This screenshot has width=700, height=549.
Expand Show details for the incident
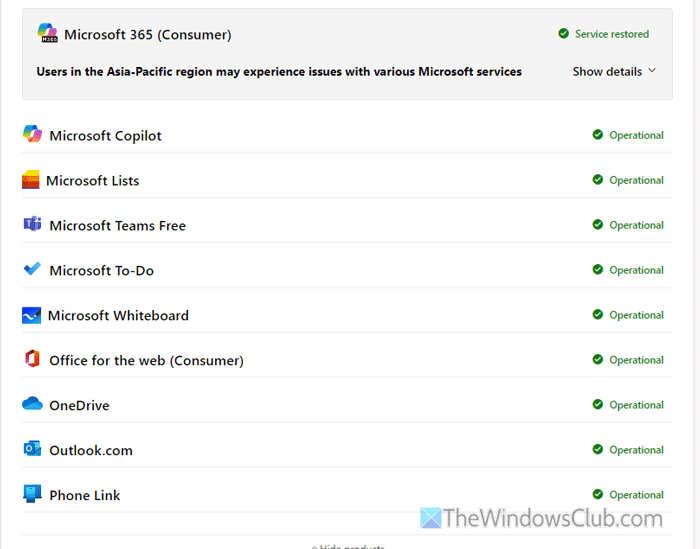pos(614,71)
